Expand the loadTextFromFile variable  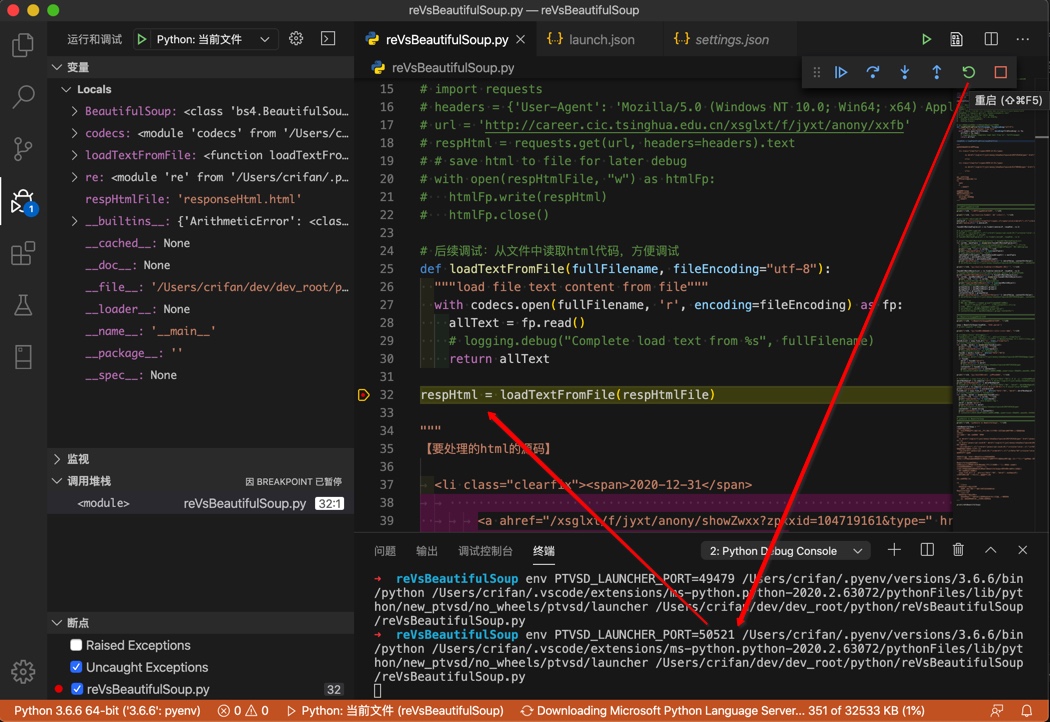click(x=74, y=155)
